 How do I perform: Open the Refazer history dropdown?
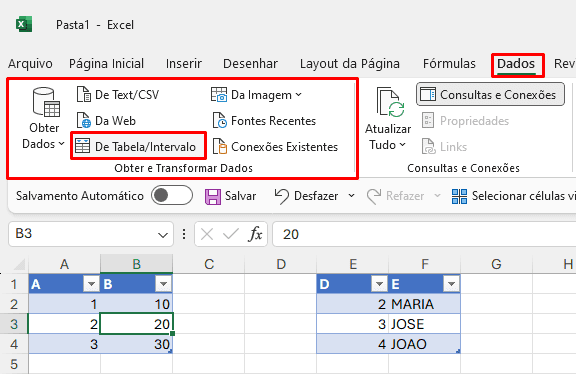(x=437, y=195)
